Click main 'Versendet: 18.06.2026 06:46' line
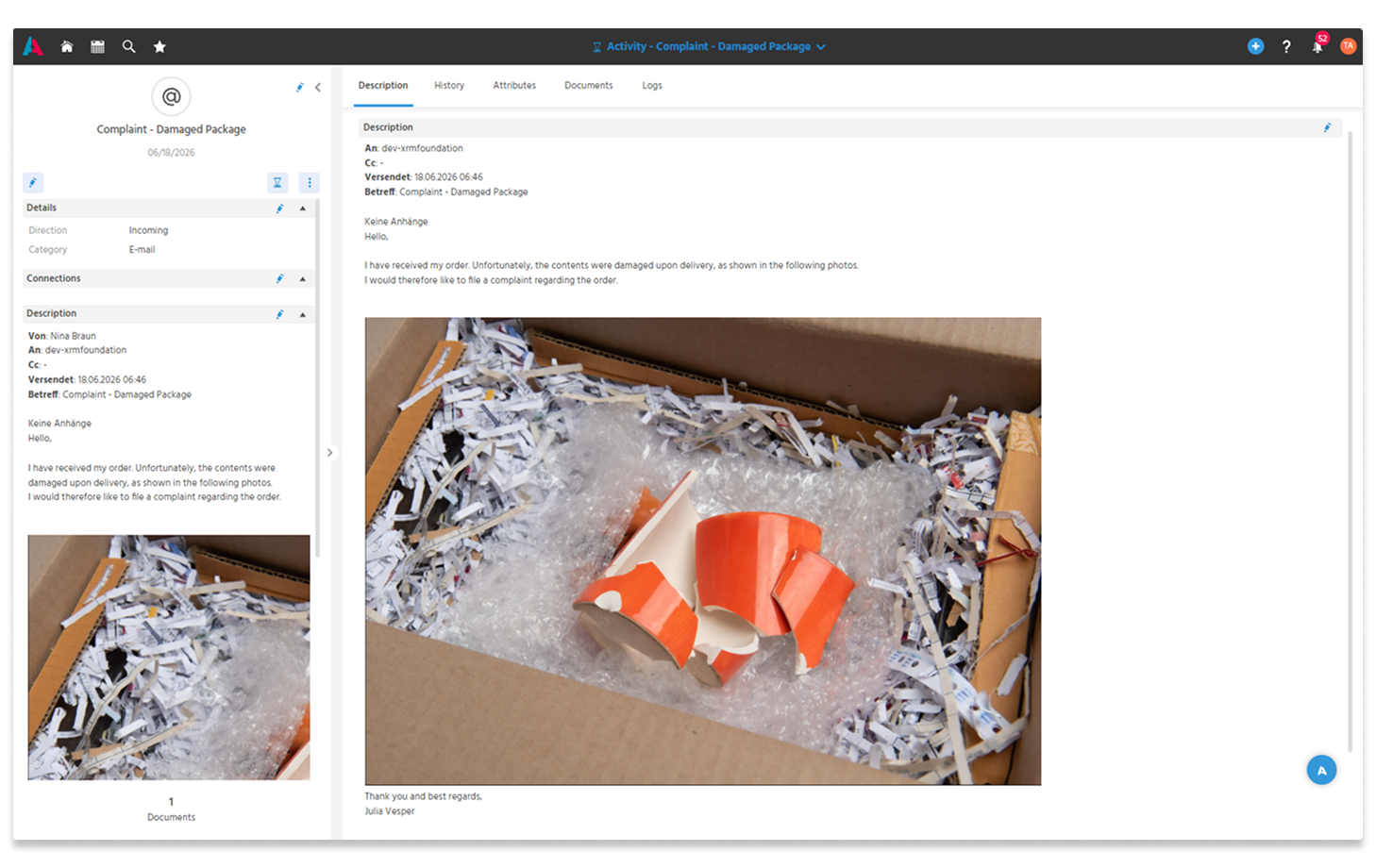The height and width of the screenshot is (868, 1376). tap(424, 177)
